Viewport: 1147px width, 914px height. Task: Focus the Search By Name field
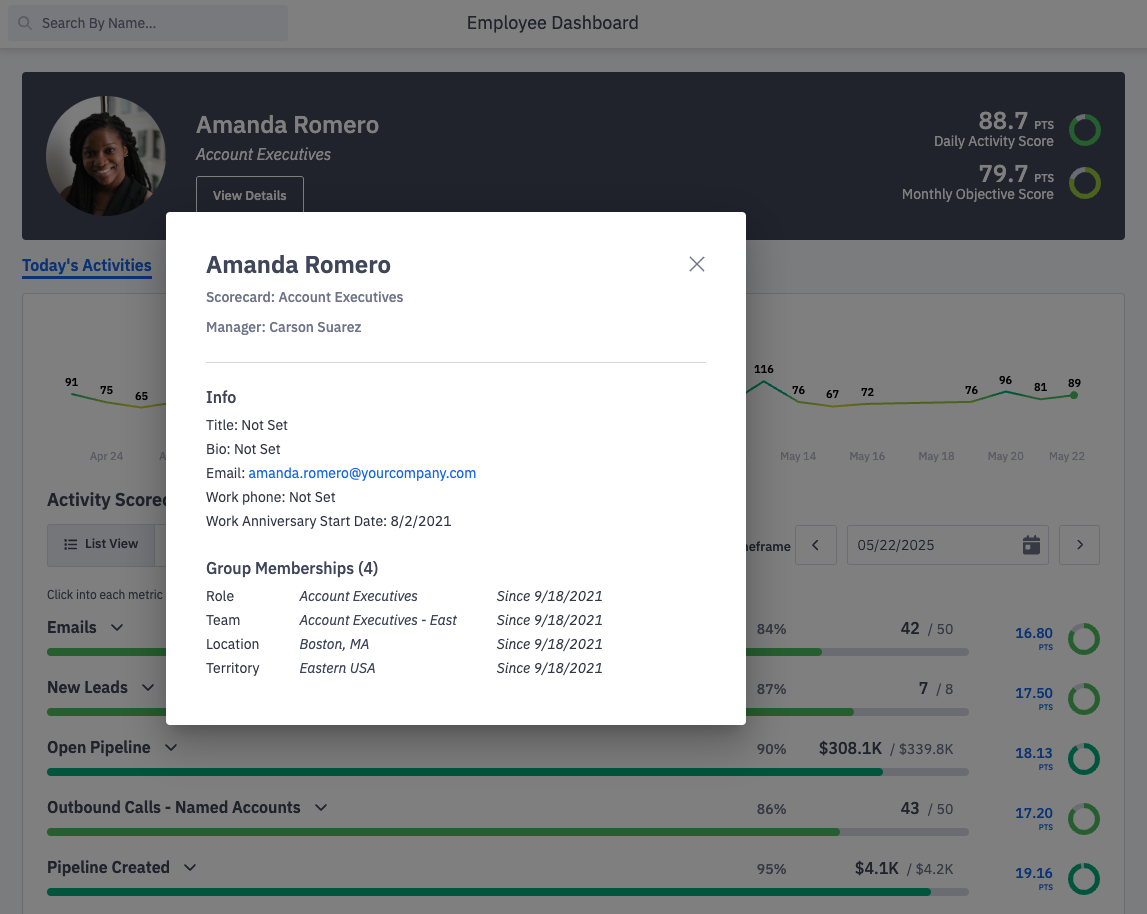pos(160,23)
